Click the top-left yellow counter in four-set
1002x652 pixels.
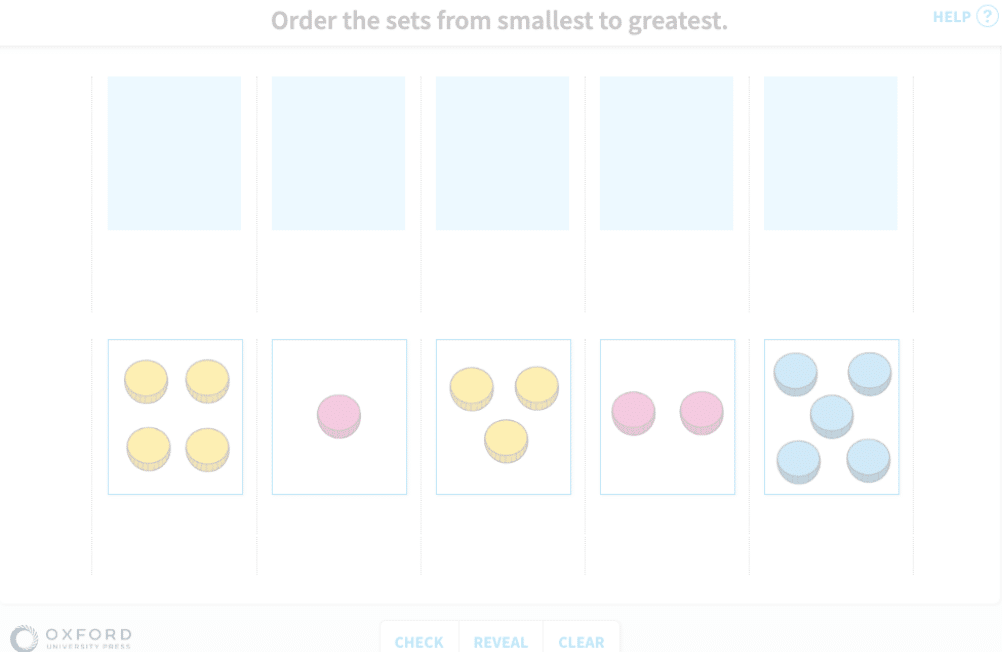coord(146,380)
